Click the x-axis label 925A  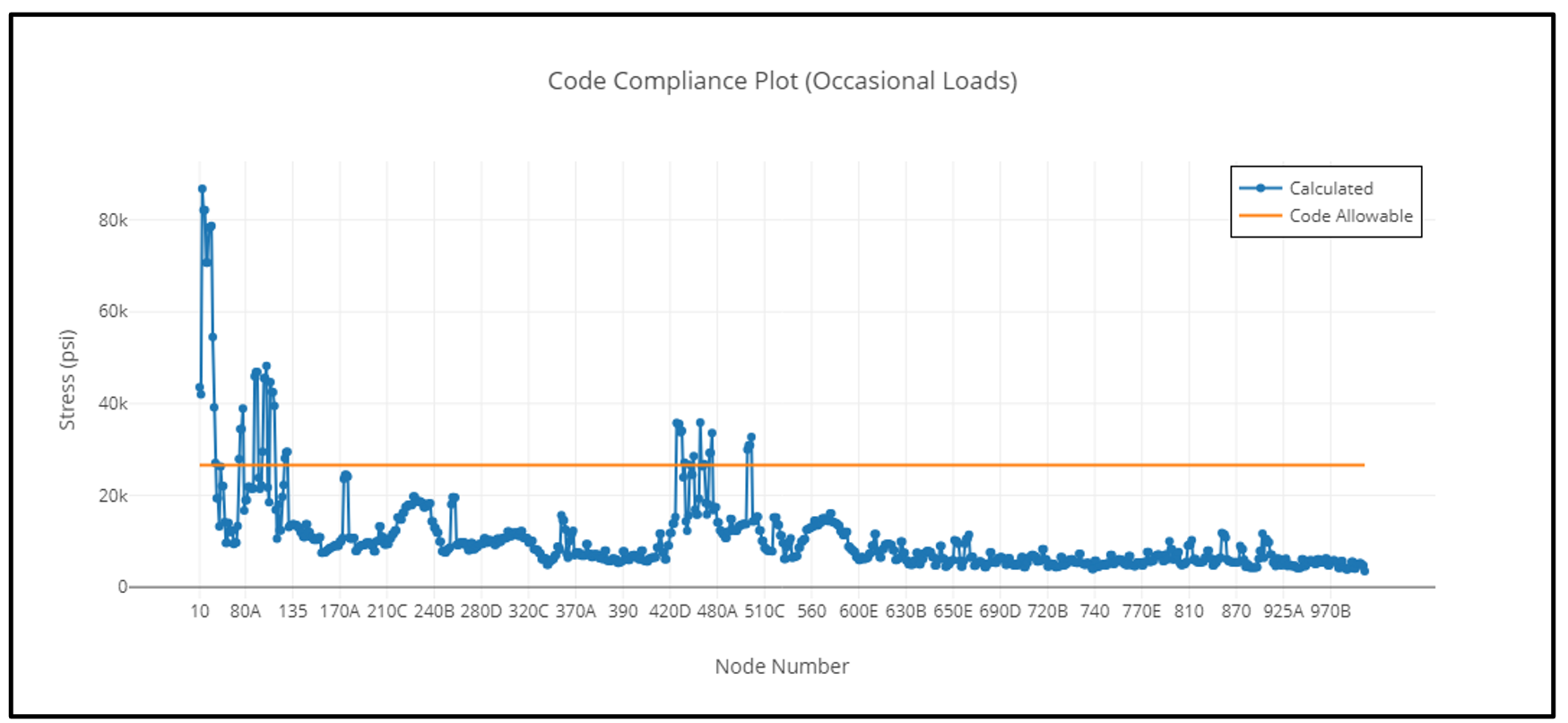coord(1283,611)
